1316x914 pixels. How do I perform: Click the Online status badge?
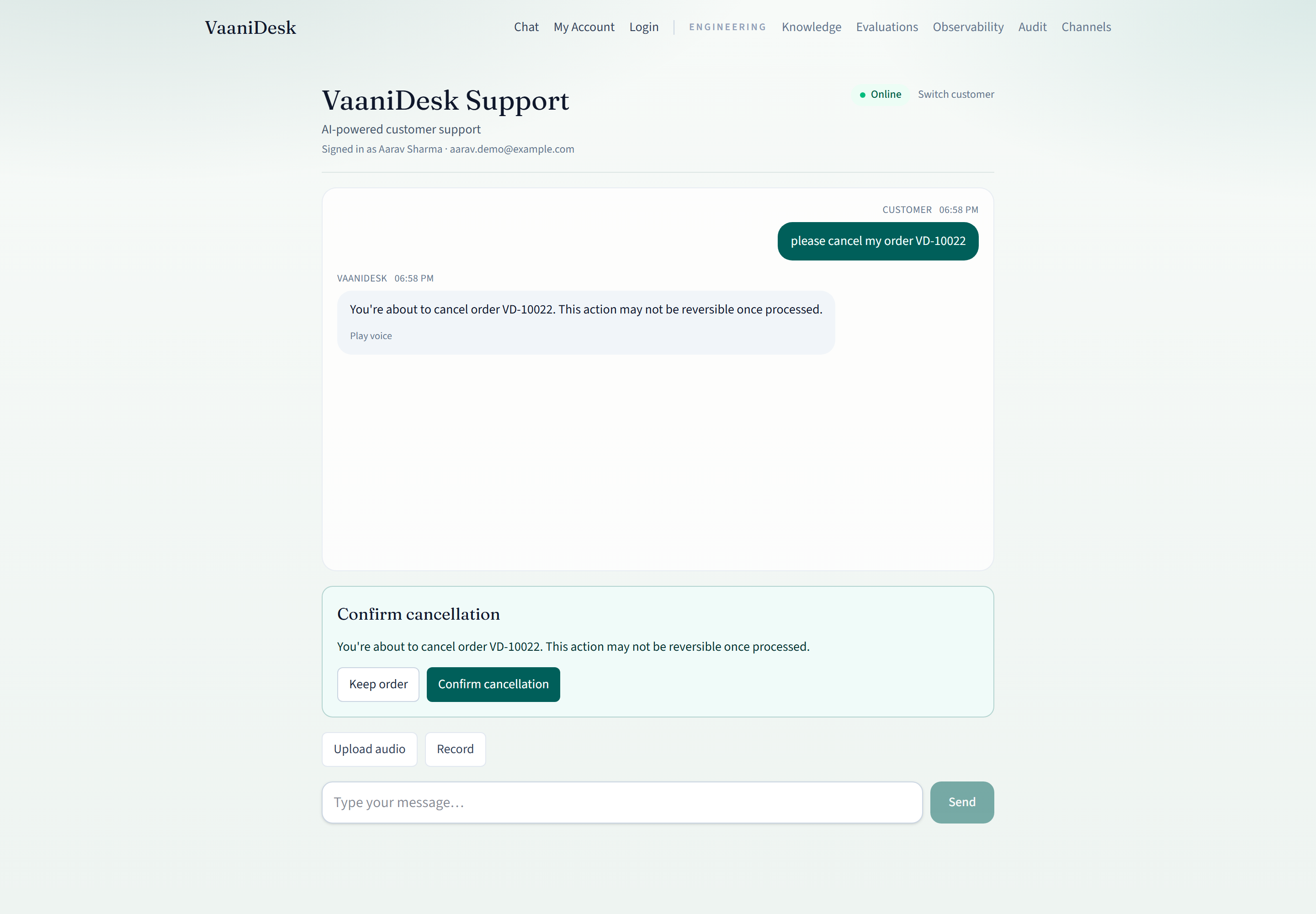[x=880, y=95]
